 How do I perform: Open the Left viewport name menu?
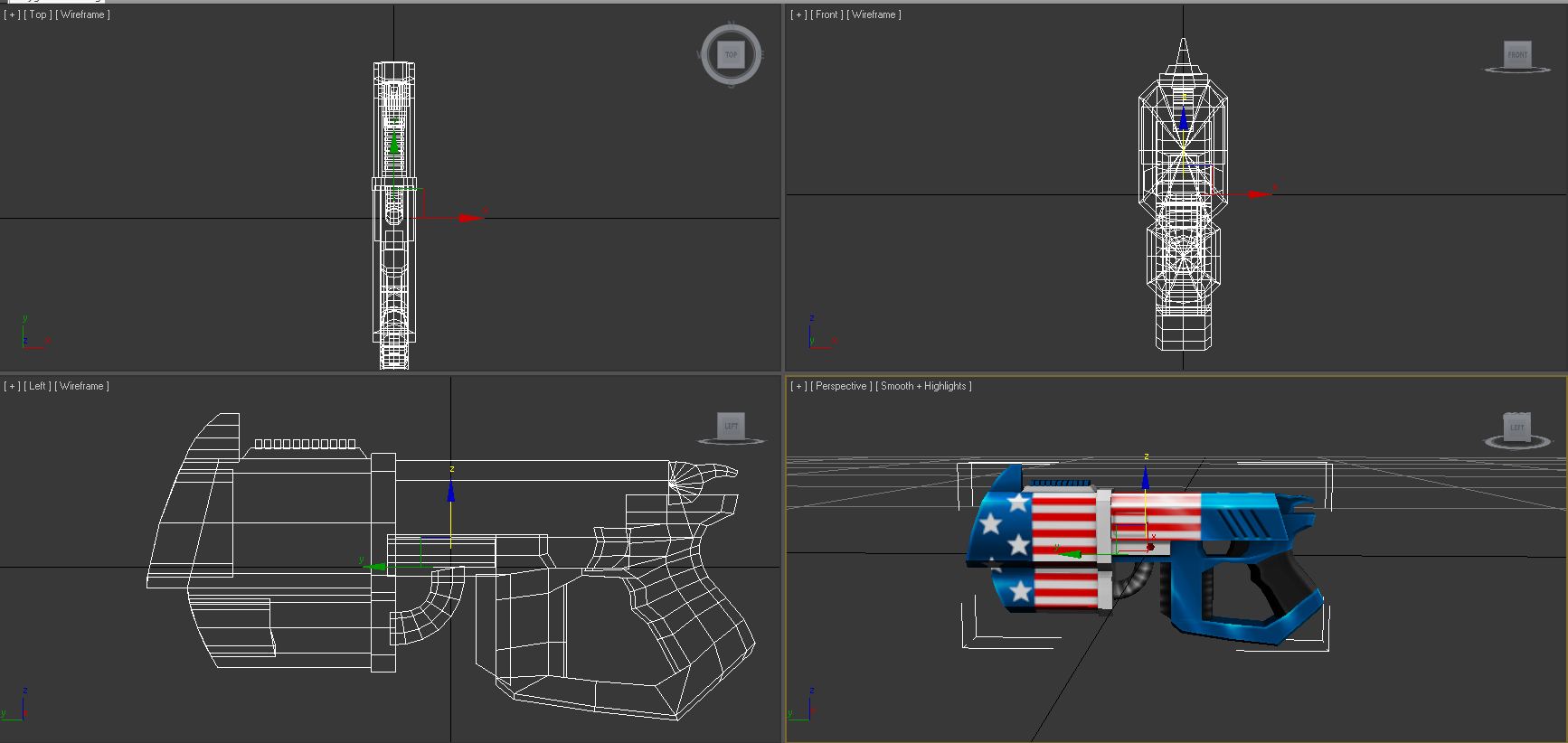click(37, 386)
